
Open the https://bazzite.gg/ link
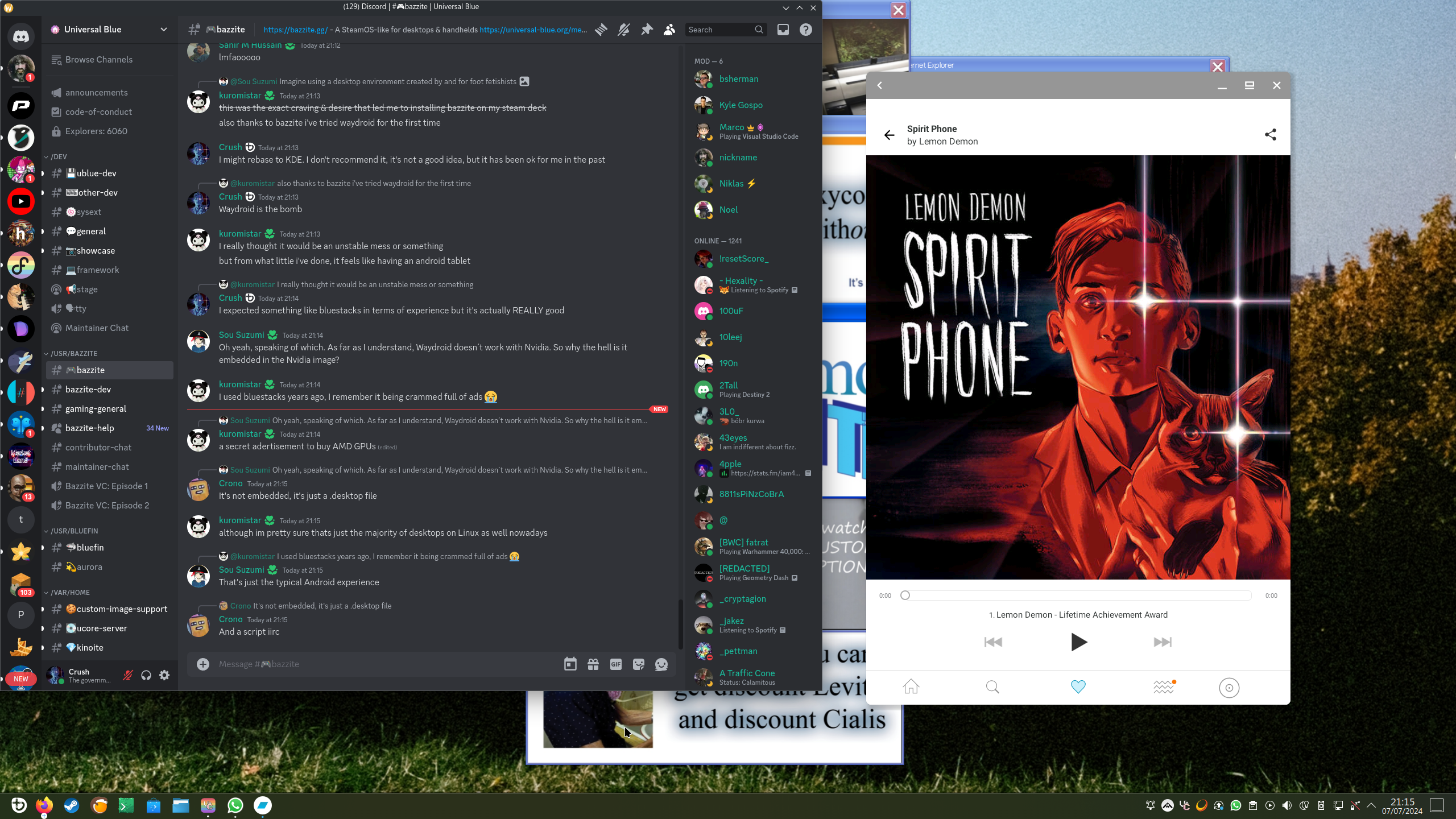(x=295, y=30)
